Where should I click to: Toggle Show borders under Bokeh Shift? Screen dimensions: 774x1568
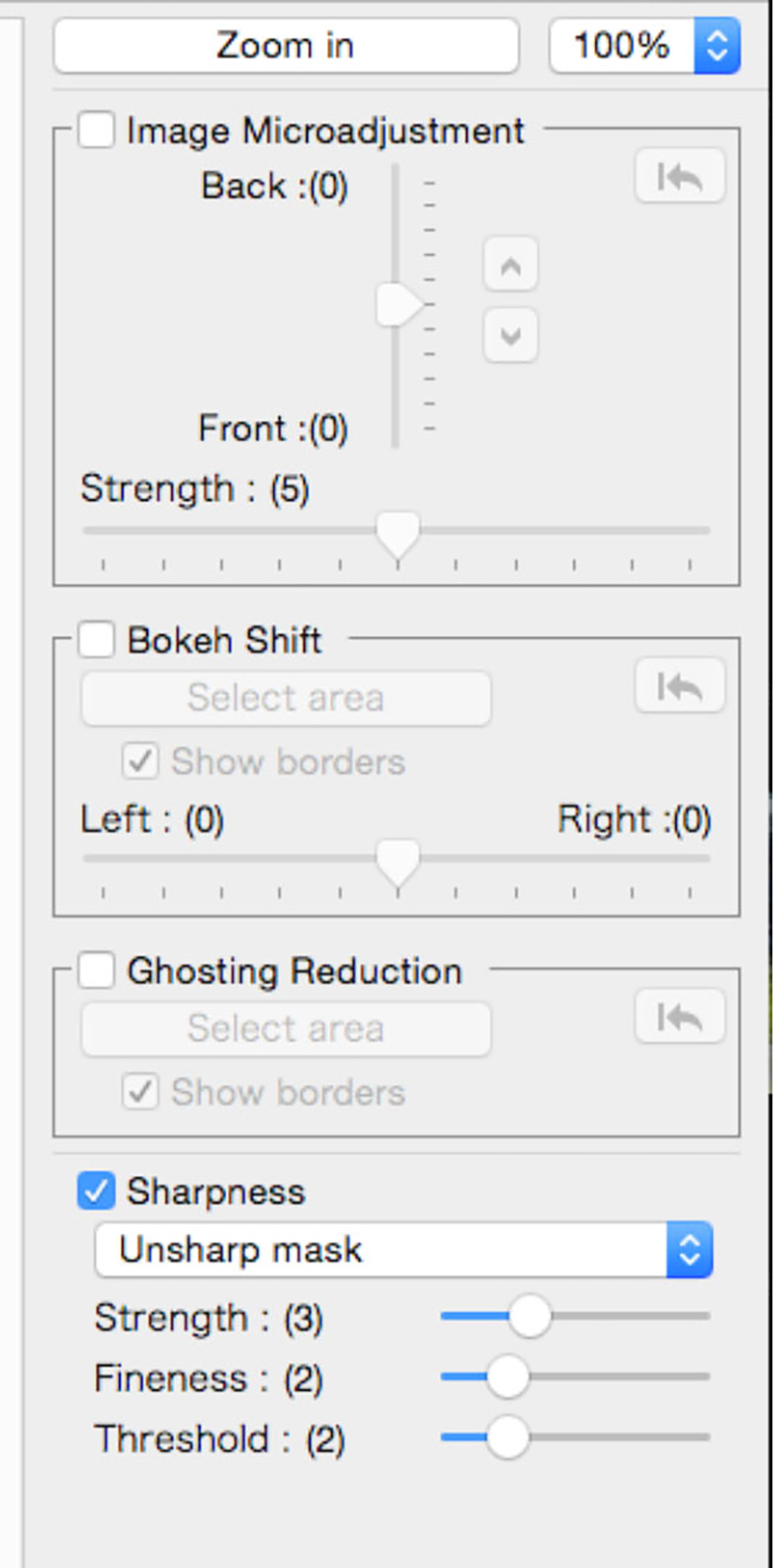[140, 761]
